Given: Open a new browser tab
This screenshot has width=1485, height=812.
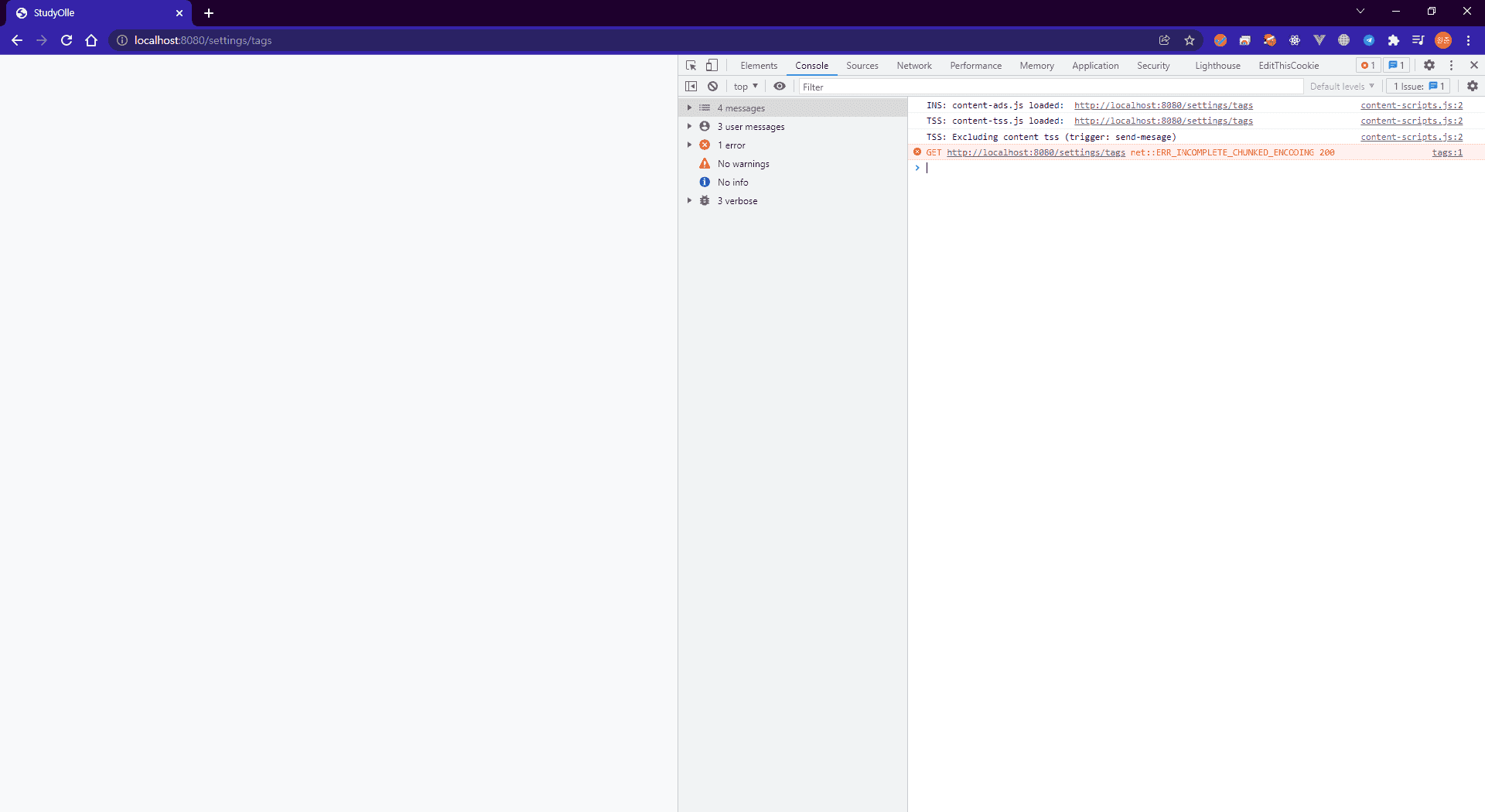Looking at the screenshot, I should click(x=209, y=13).
